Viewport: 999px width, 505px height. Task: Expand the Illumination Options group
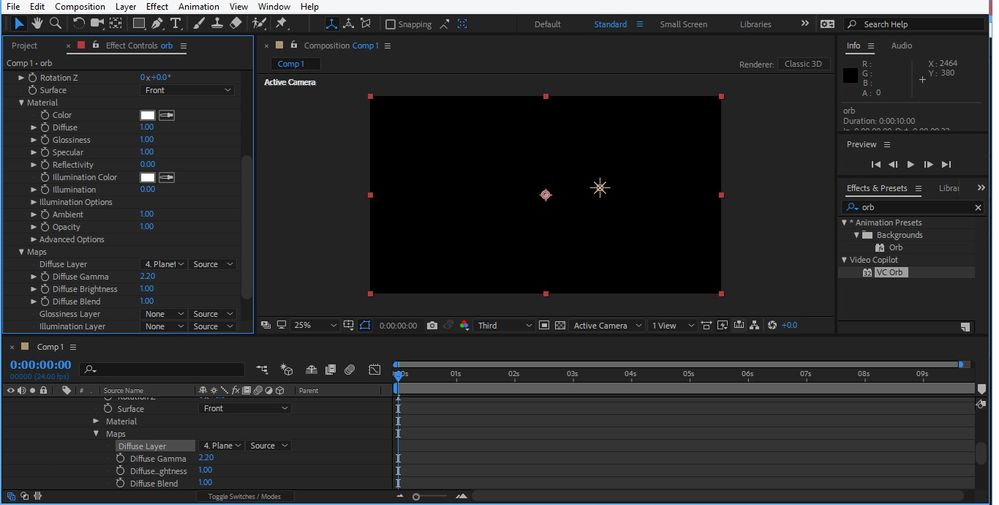(33, 202)
